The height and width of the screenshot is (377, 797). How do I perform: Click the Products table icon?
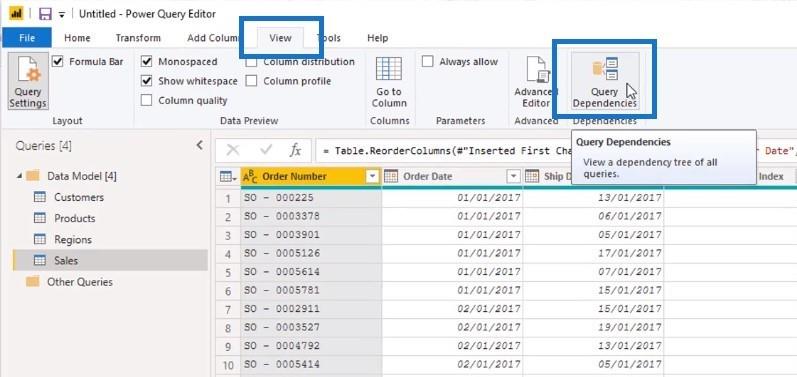[x=40, y=218]
